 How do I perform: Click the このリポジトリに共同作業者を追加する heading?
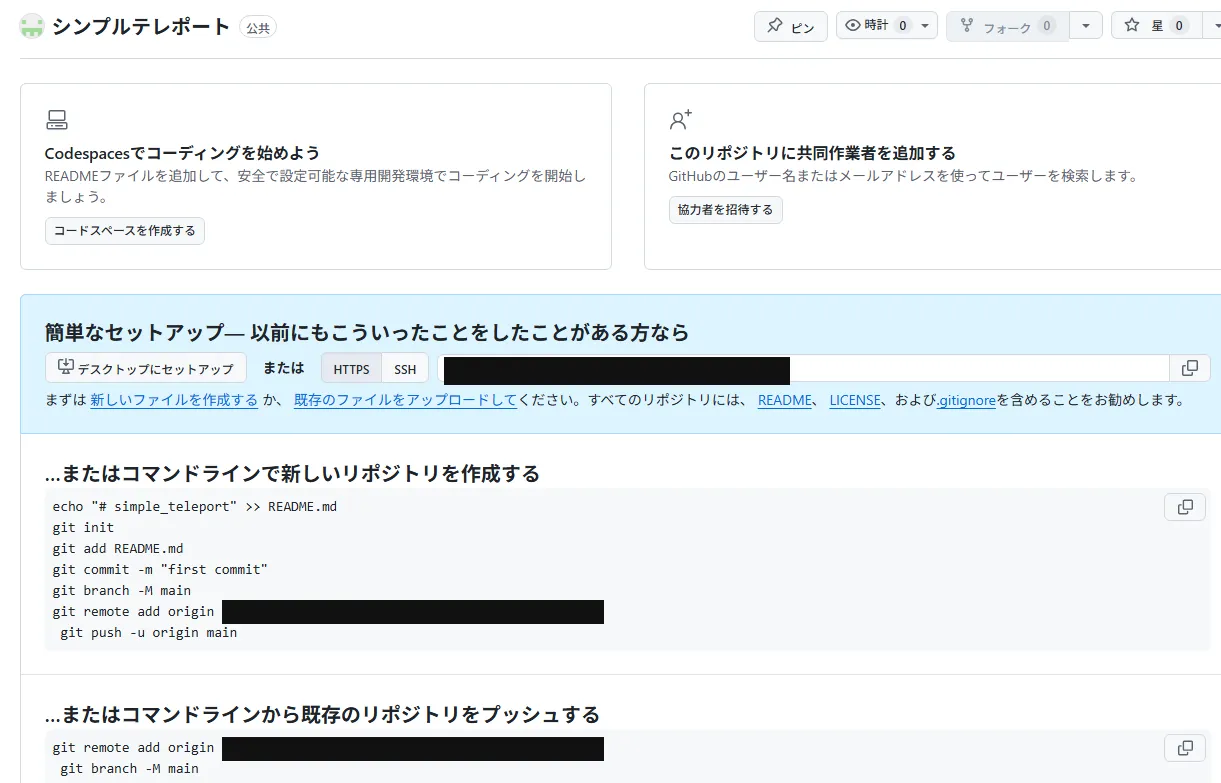click(812, 153)
